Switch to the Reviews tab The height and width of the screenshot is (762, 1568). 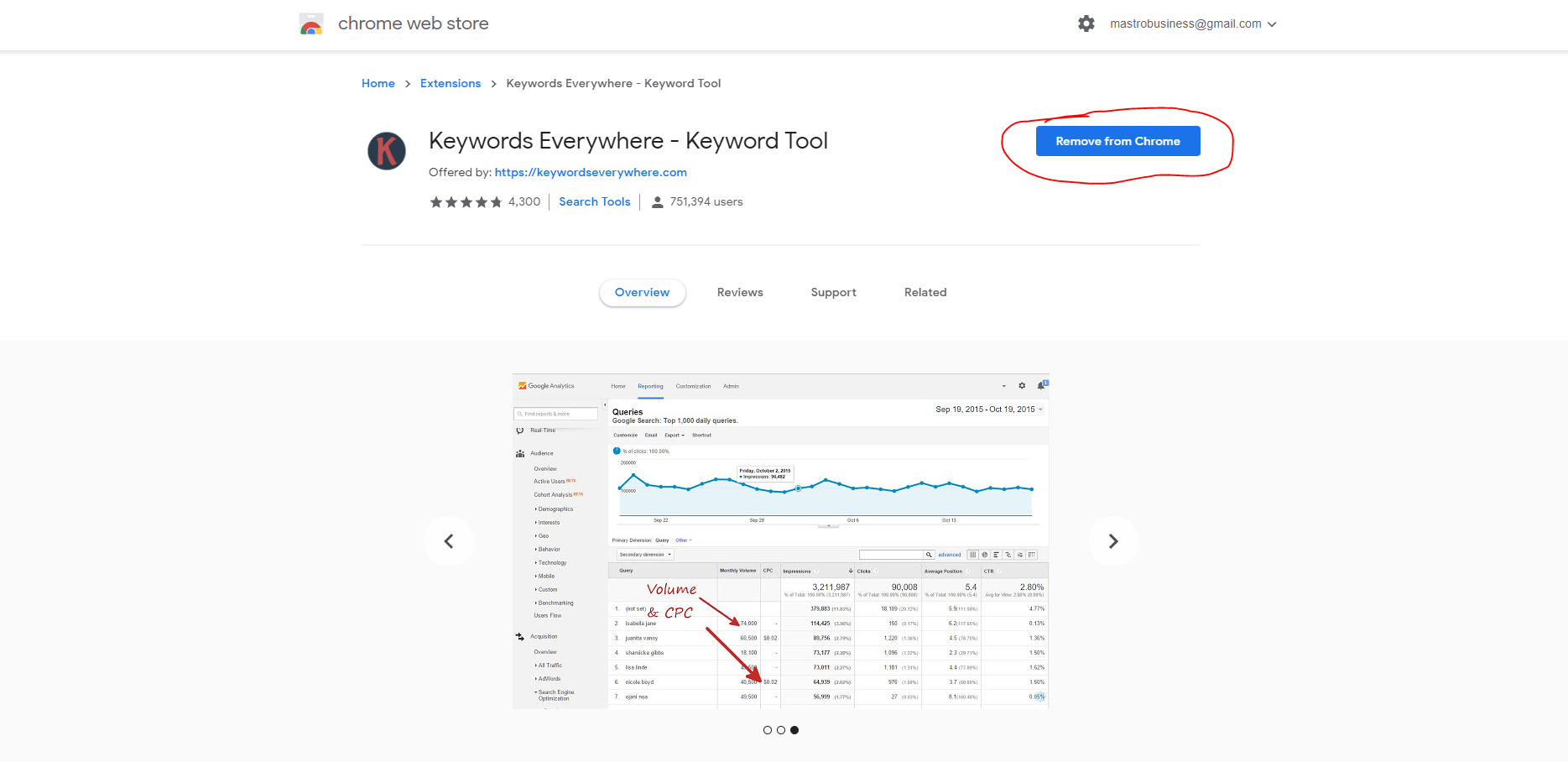point(740,292)
